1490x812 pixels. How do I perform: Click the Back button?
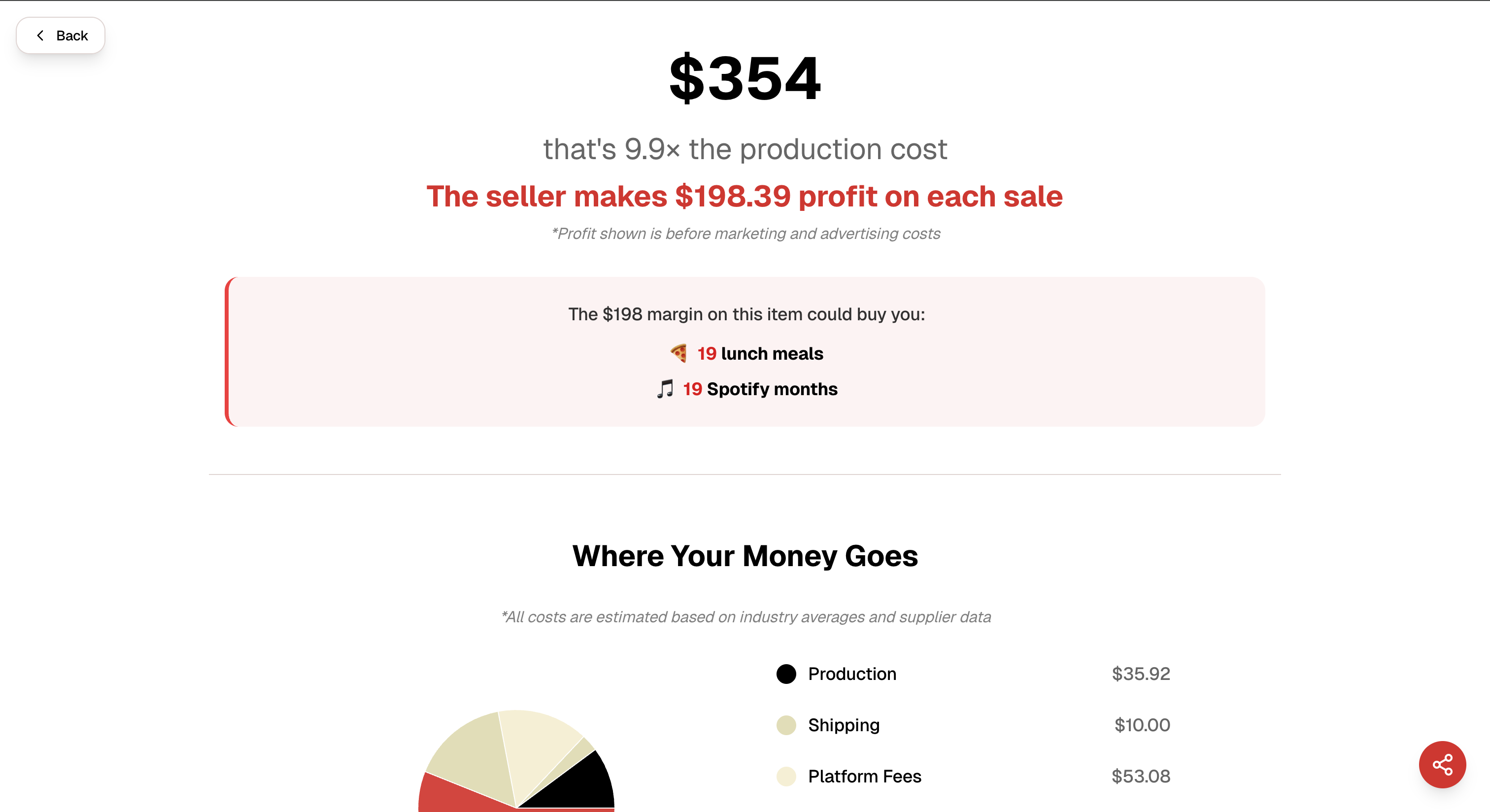click(x=61, y=36)
